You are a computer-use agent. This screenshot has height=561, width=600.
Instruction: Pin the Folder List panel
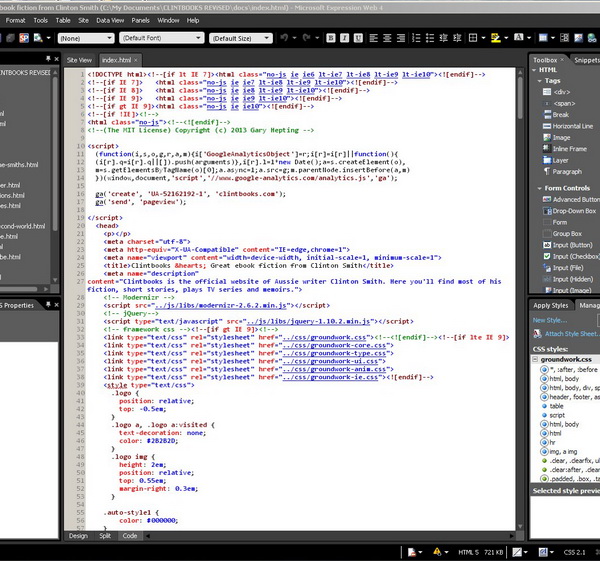tap(48, 59)
